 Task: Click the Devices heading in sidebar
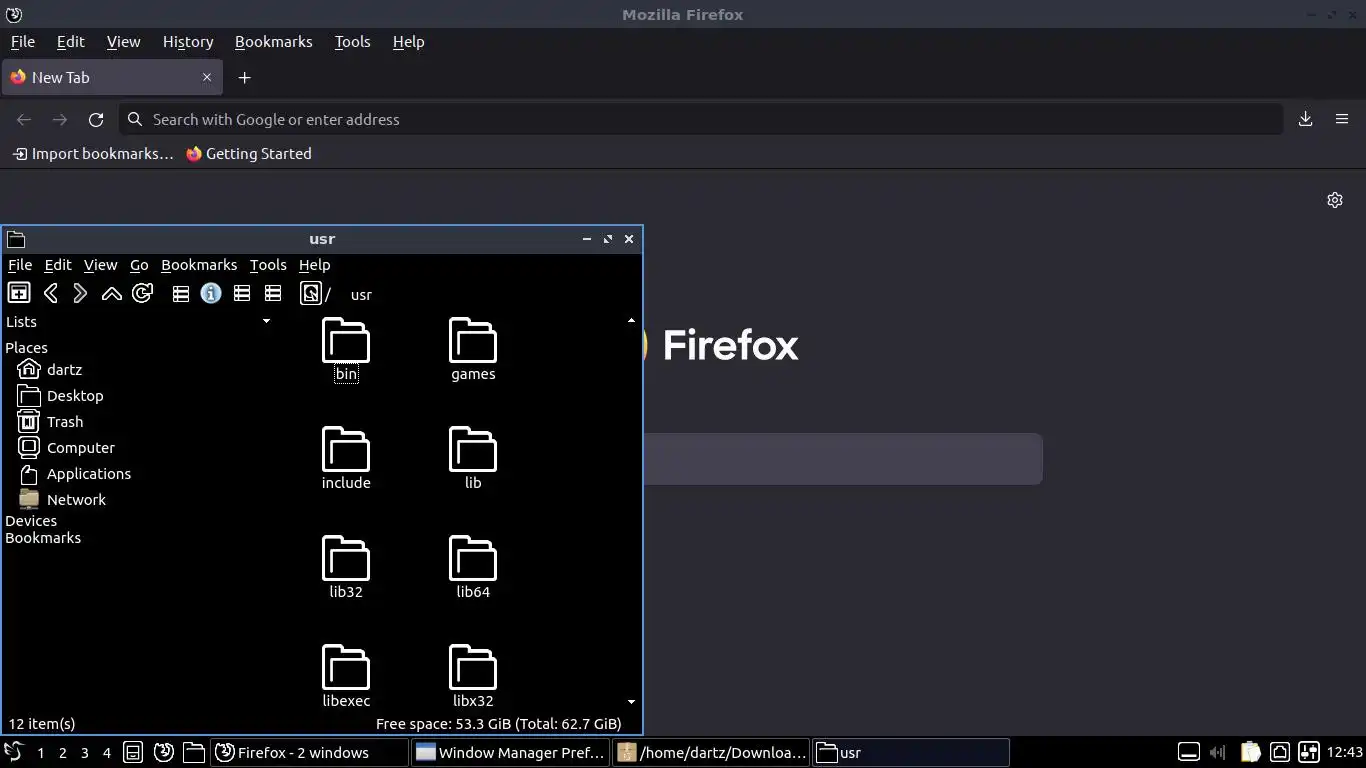[31, 521]
